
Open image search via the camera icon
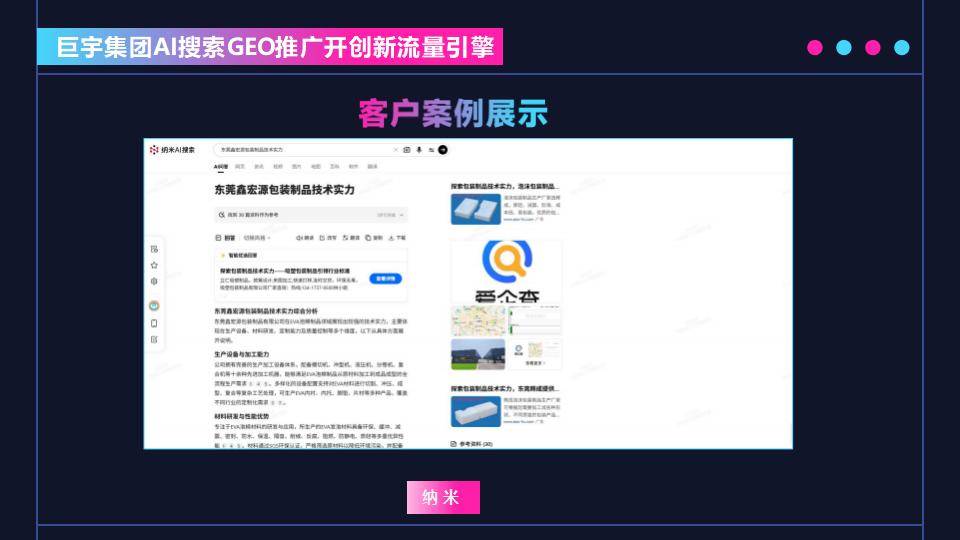coord(407,149)
